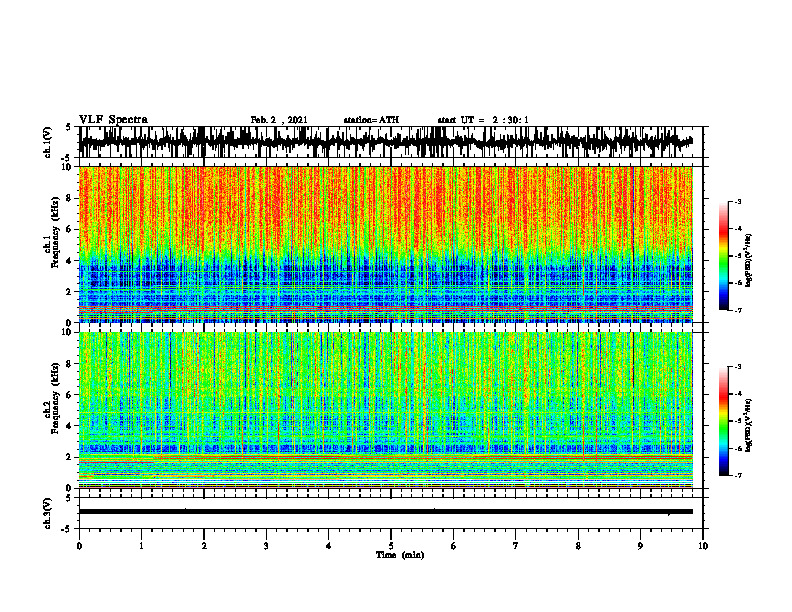Image resolution: width=792 pixels, height=612 pixels.
Task: Click the ch.2 colorbar "-3" top label
Action: click(x=738, y=367)
